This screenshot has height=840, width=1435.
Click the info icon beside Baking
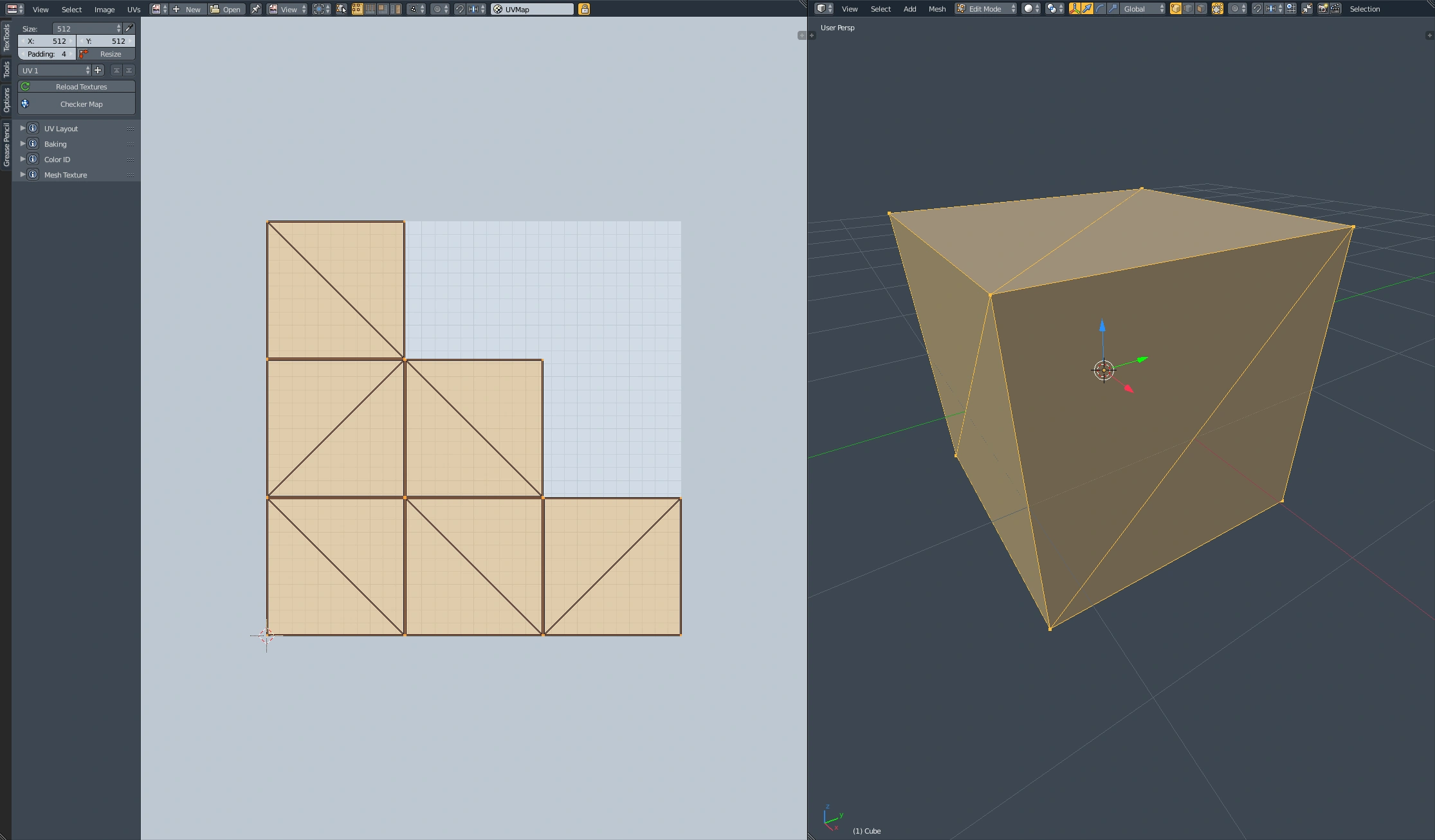[33, 143]
